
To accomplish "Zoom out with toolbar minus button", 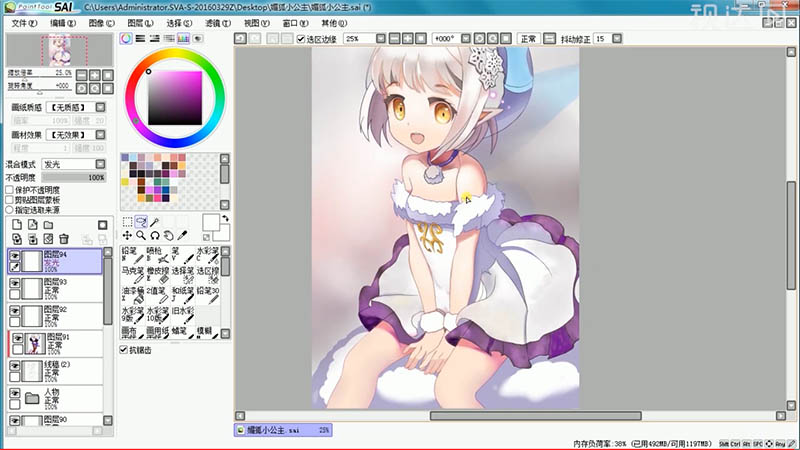I will tap(394, 39).
